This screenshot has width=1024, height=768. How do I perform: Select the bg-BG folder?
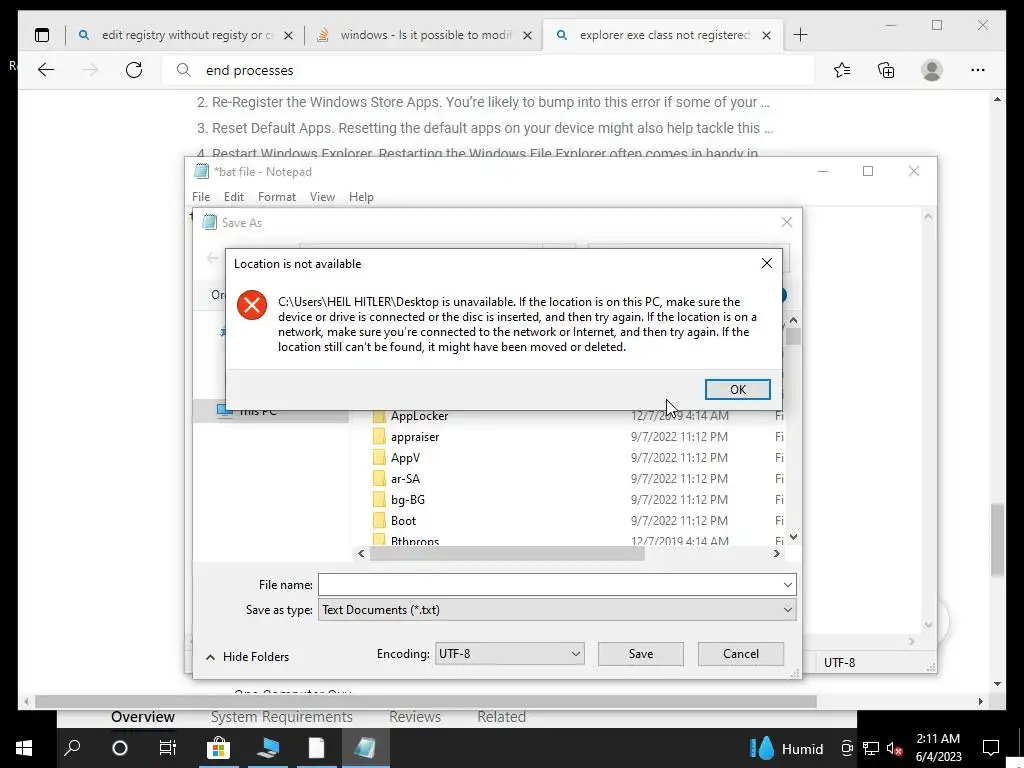[408, 500]
